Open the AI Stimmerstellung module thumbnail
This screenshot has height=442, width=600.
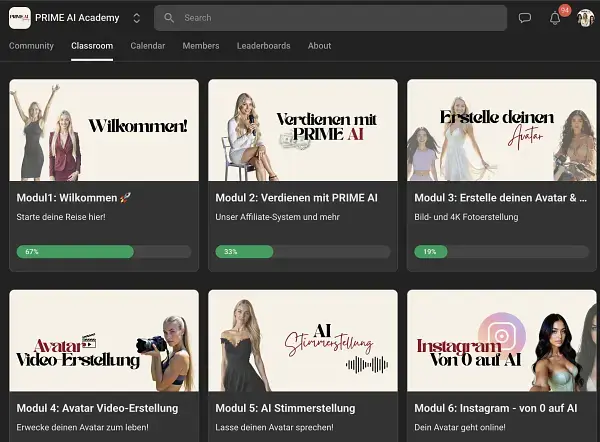[303, 340]
